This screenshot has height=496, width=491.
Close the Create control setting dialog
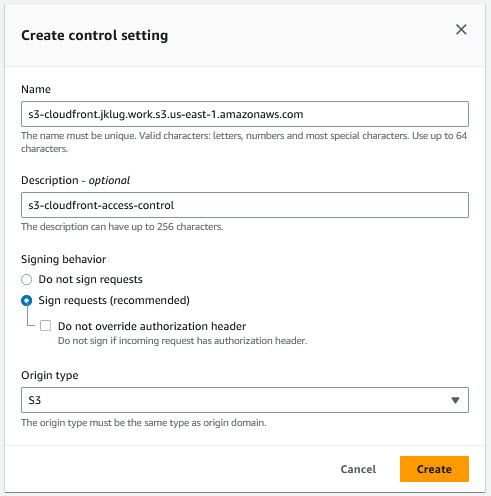[461, 30]
